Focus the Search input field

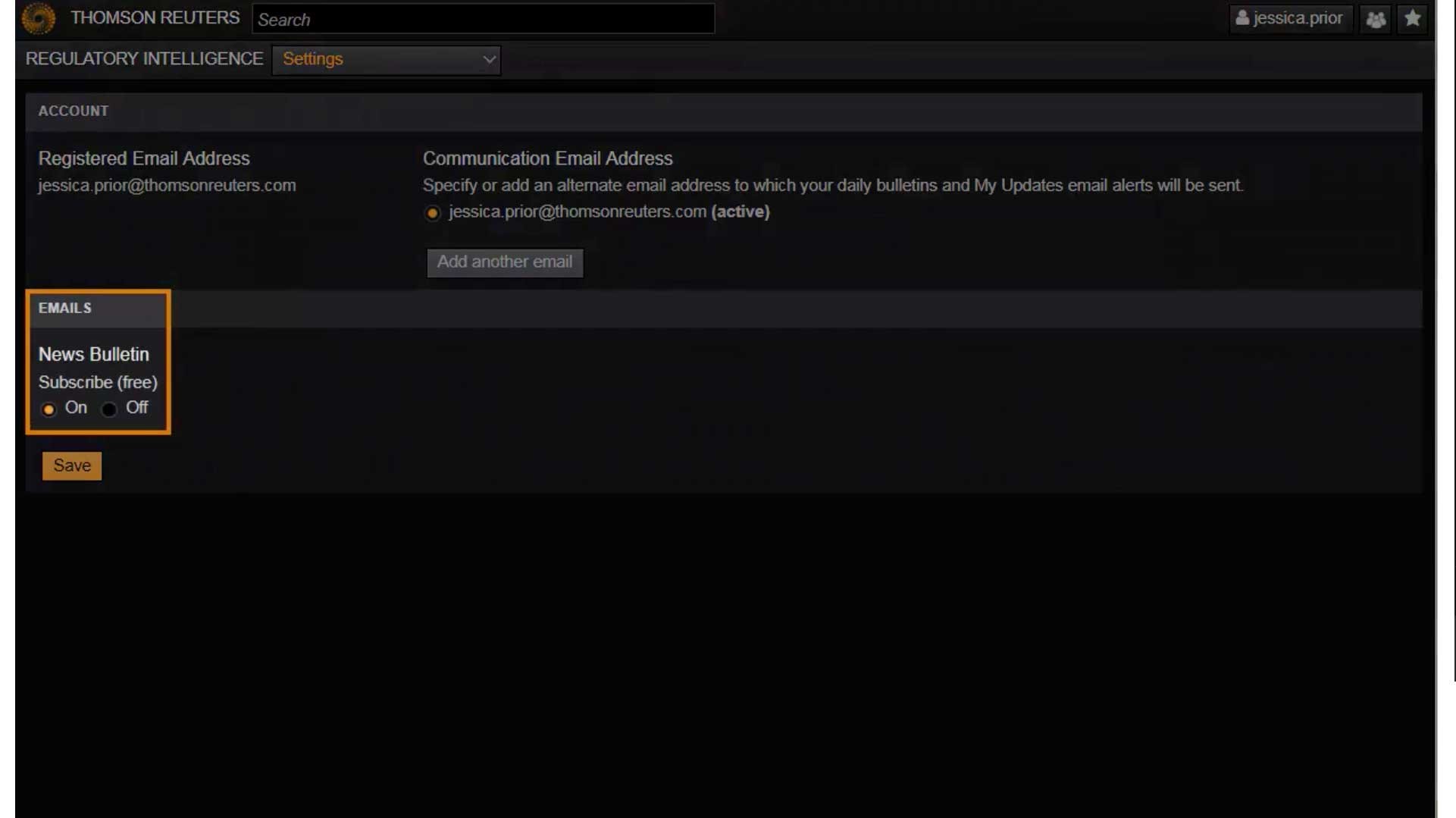pyautogui.click(x=483, y=19)
